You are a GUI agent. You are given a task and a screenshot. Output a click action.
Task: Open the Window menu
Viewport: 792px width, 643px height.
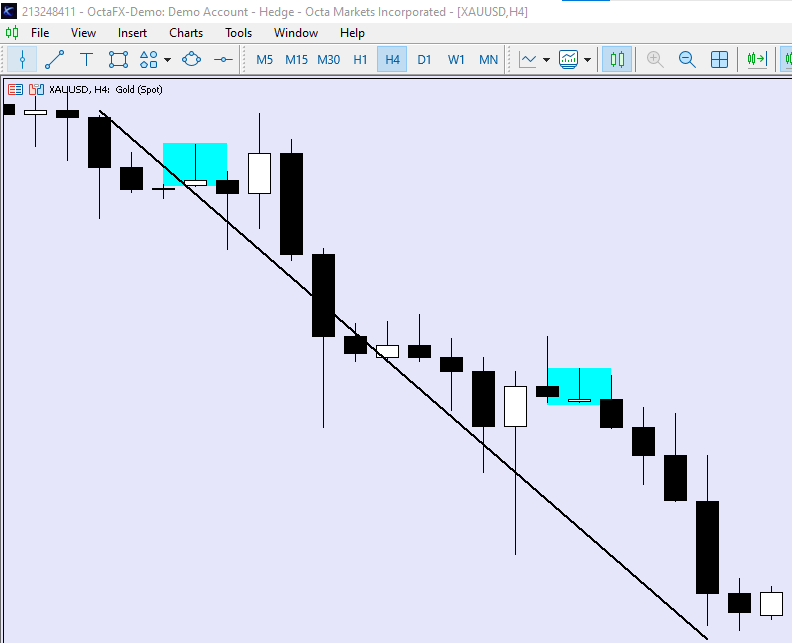tap(296, 33)
